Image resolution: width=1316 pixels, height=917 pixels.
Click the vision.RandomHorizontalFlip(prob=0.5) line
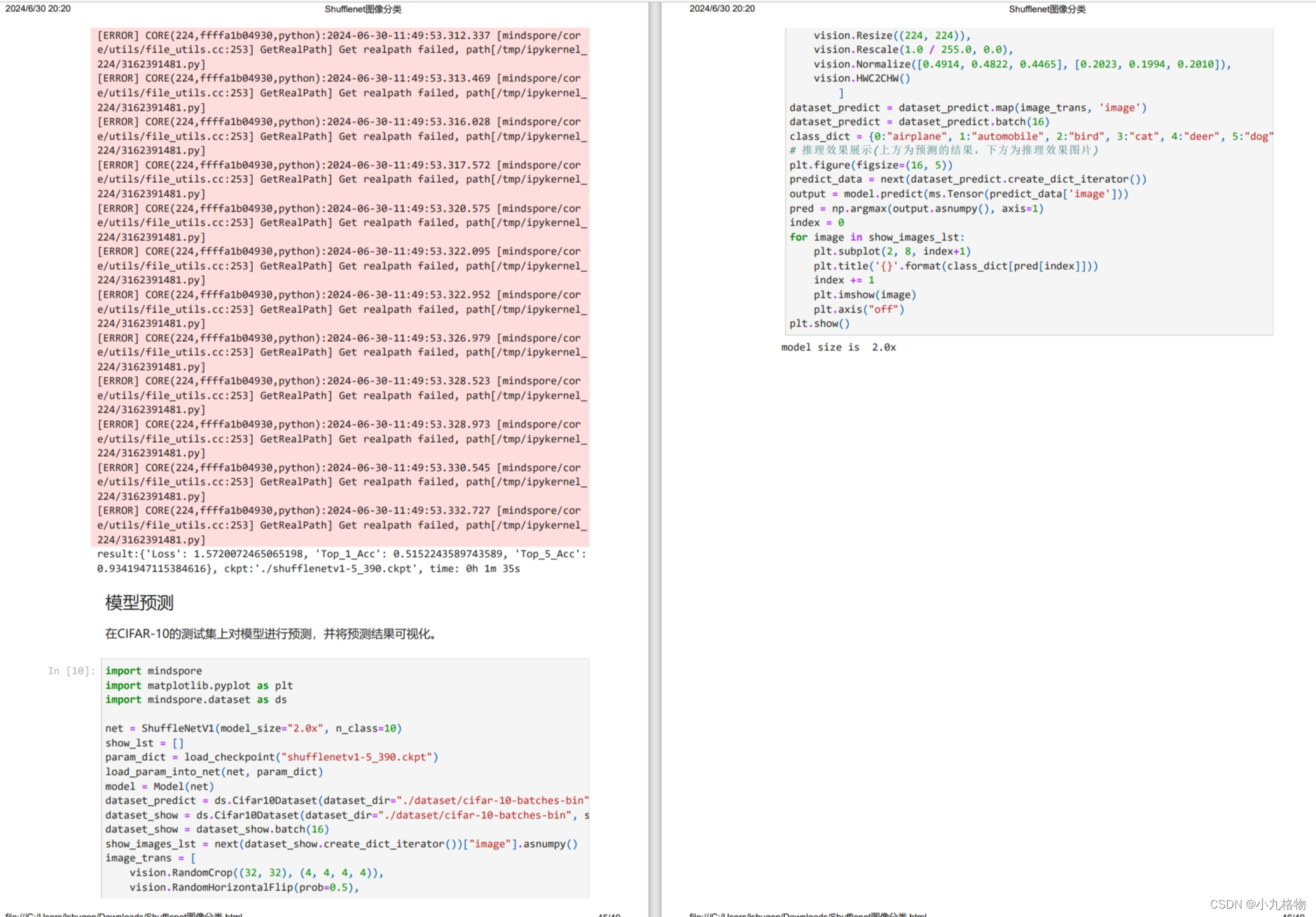click(244, 888)
